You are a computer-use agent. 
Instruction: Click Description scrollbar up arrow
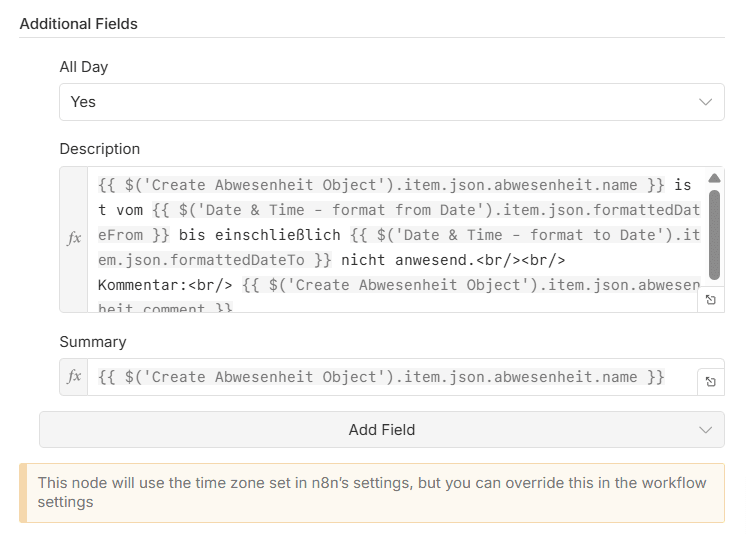[714, 178]
